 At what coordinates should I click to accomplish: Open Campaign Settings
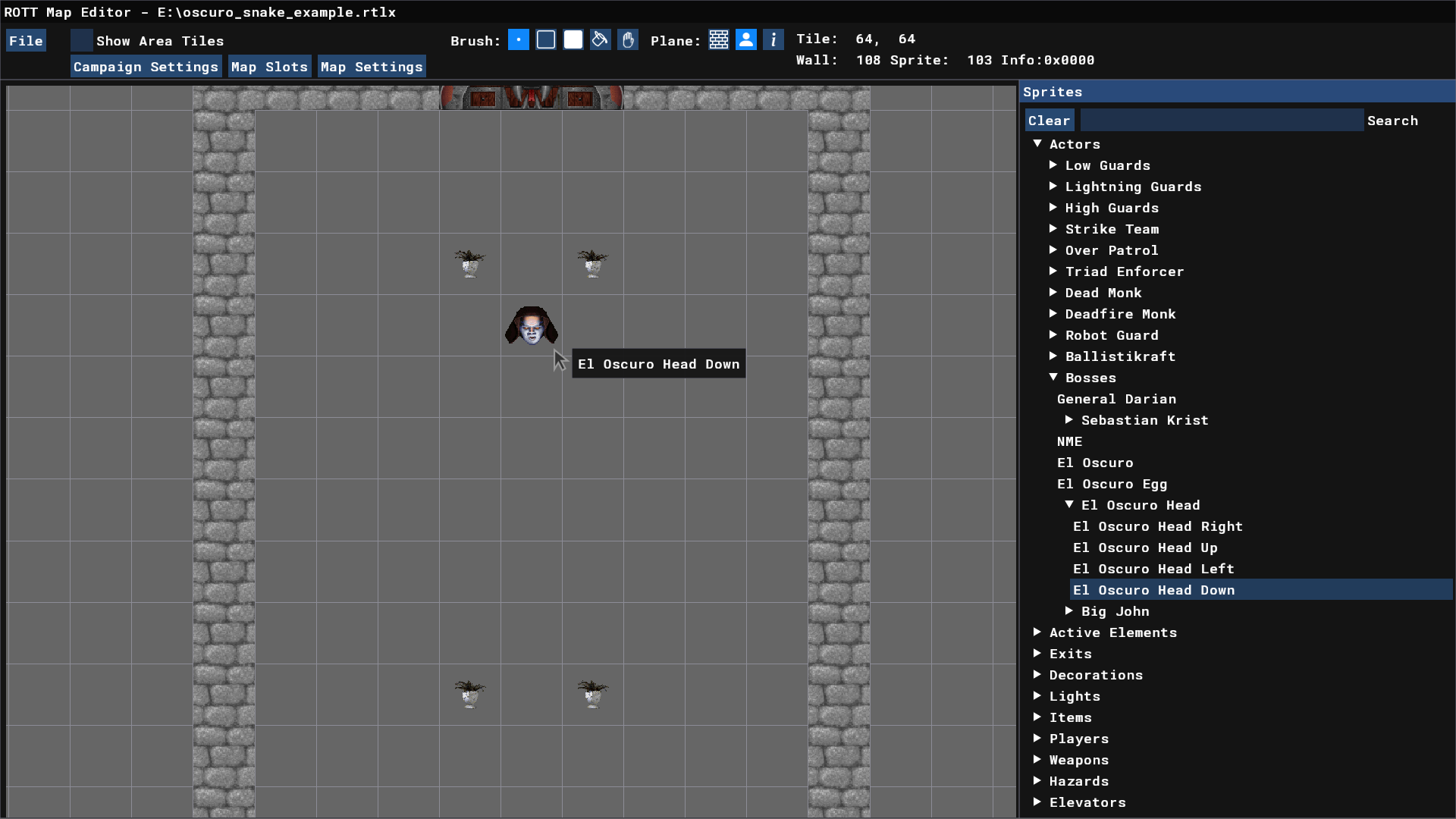point(146,67)
